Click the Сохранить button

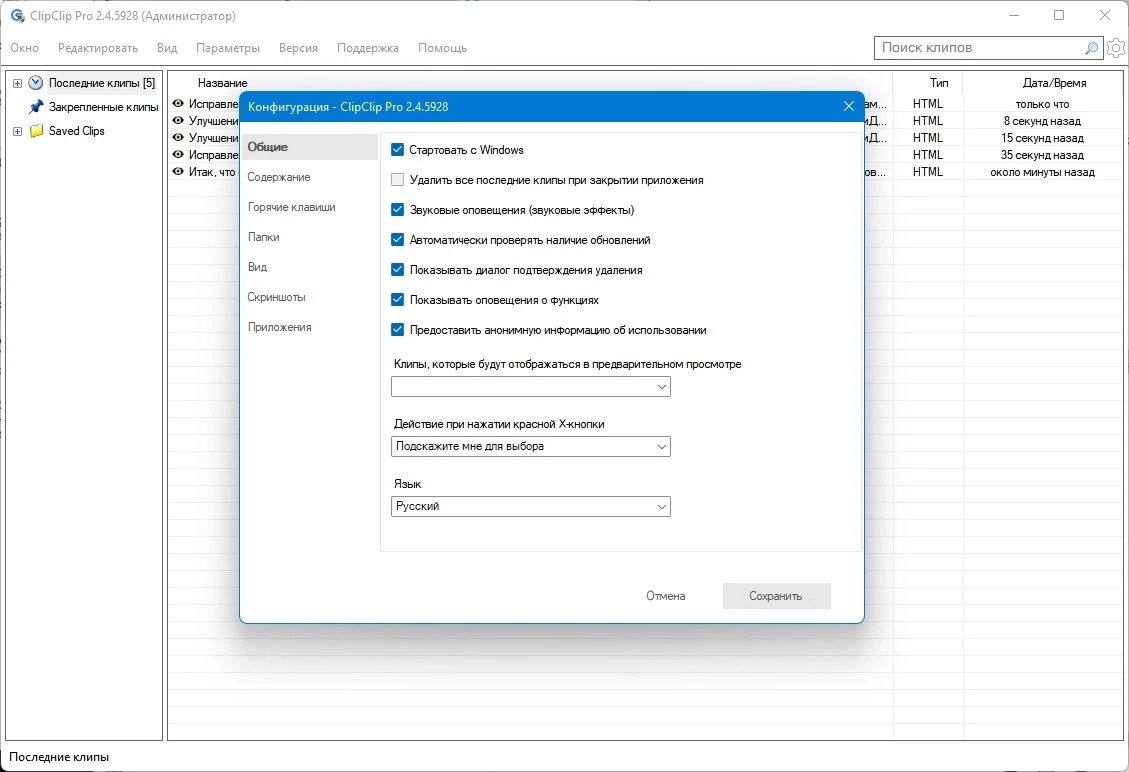click(x=776, y=596)
